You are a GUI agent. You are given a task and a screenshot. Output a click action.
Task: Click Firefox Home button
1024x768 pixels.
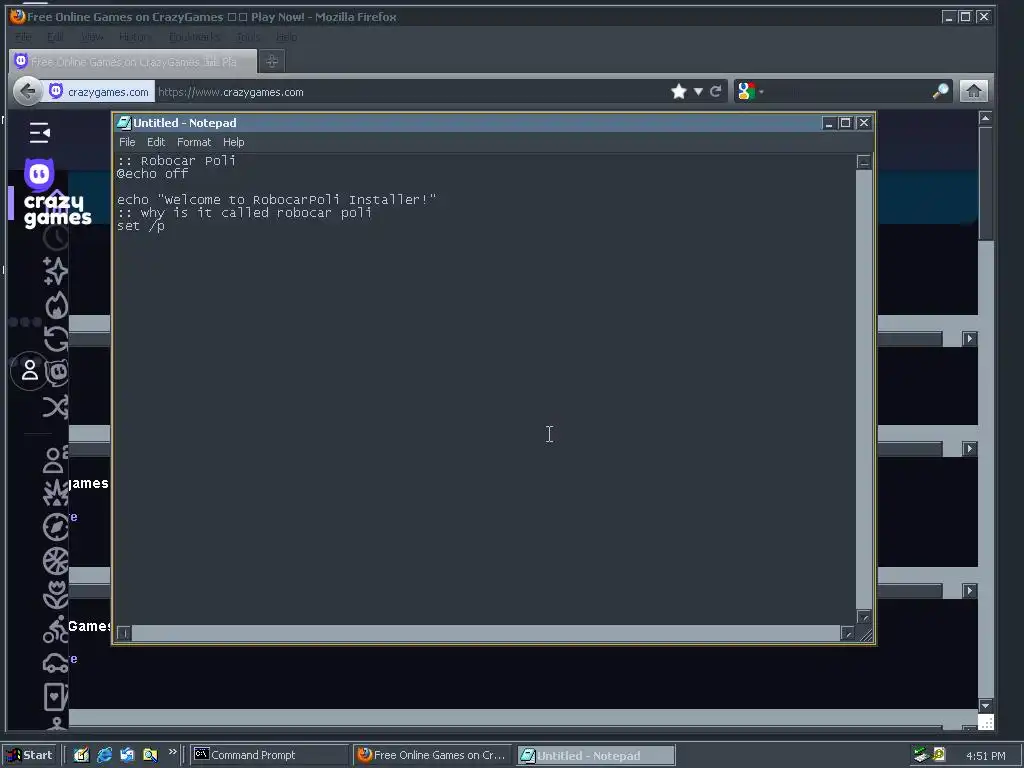[974, 91]
